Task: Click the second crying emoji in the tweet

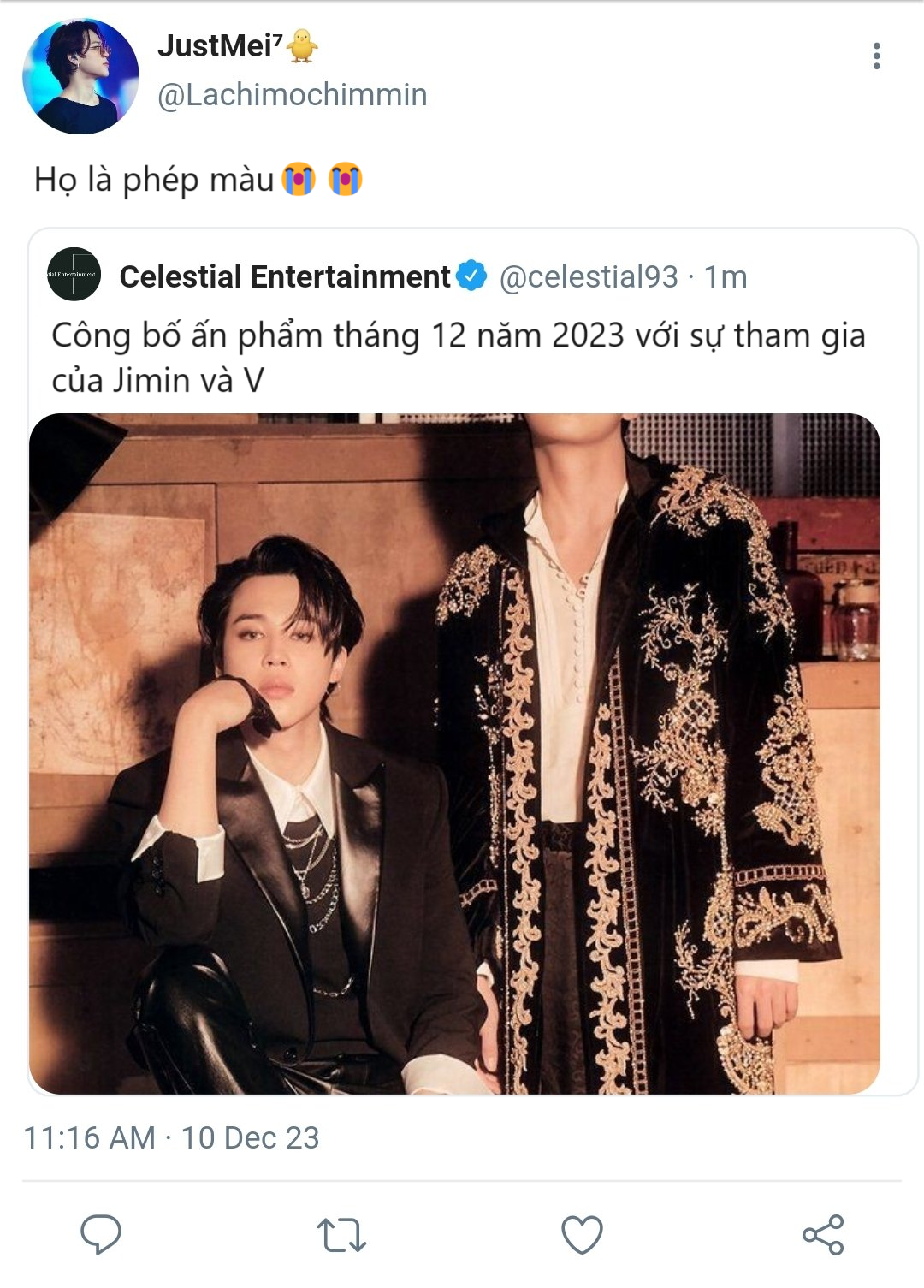Action: coord(346,180)
